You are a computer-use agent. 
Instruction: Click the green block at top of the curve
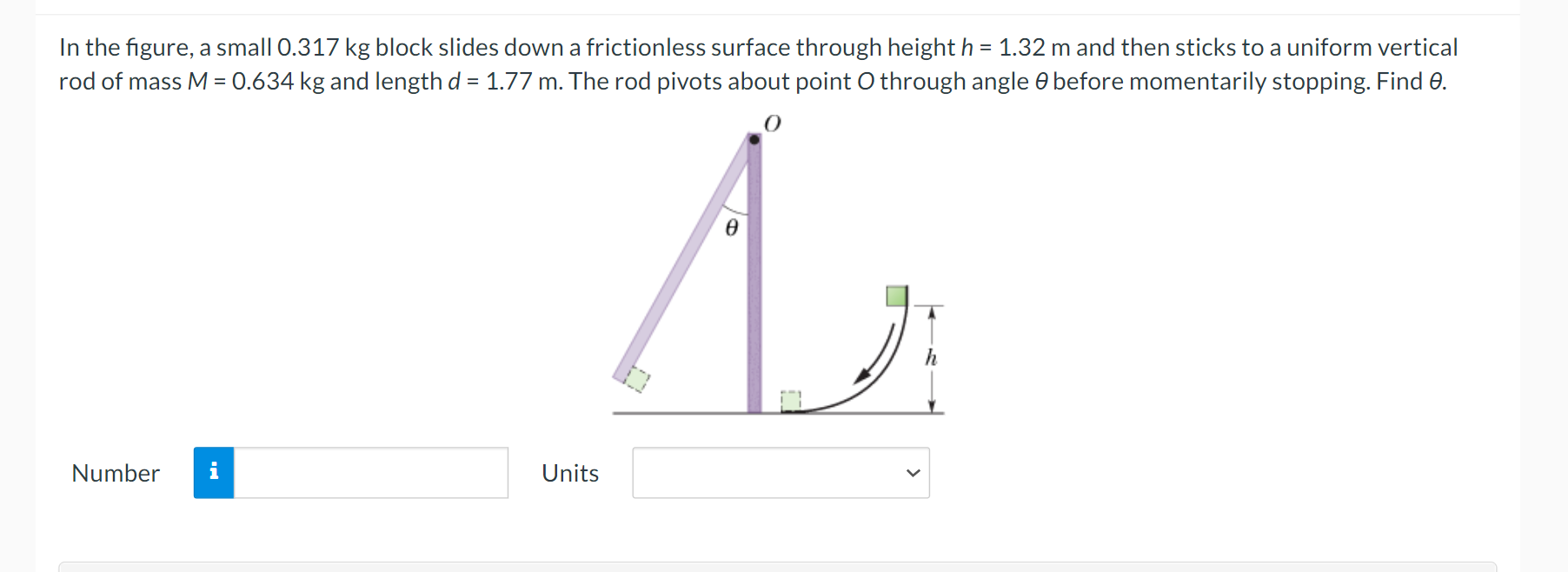[x=896, y=296]
